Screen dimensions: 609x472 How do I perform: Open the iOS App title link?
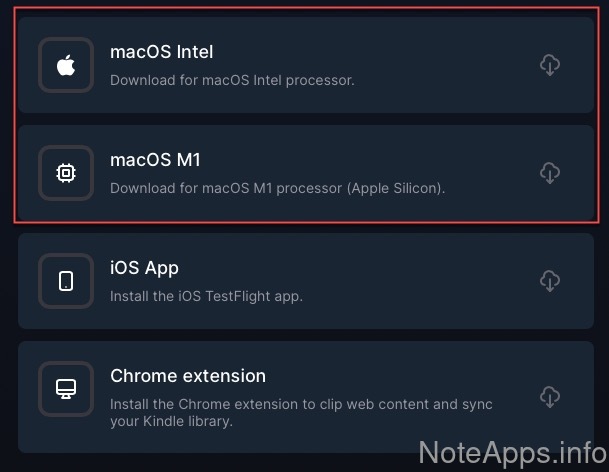pyautogui.click(x=144, y=268)
